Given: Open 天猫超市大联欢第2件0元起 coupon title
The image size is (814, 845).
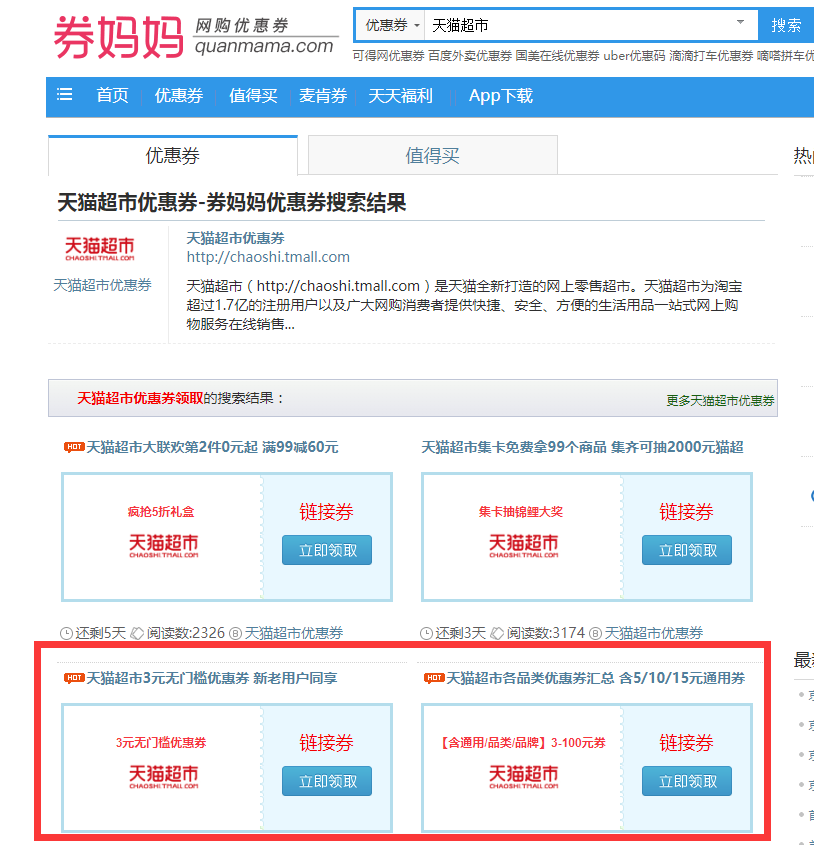Looking at the screenshot, I should (212, 447).
